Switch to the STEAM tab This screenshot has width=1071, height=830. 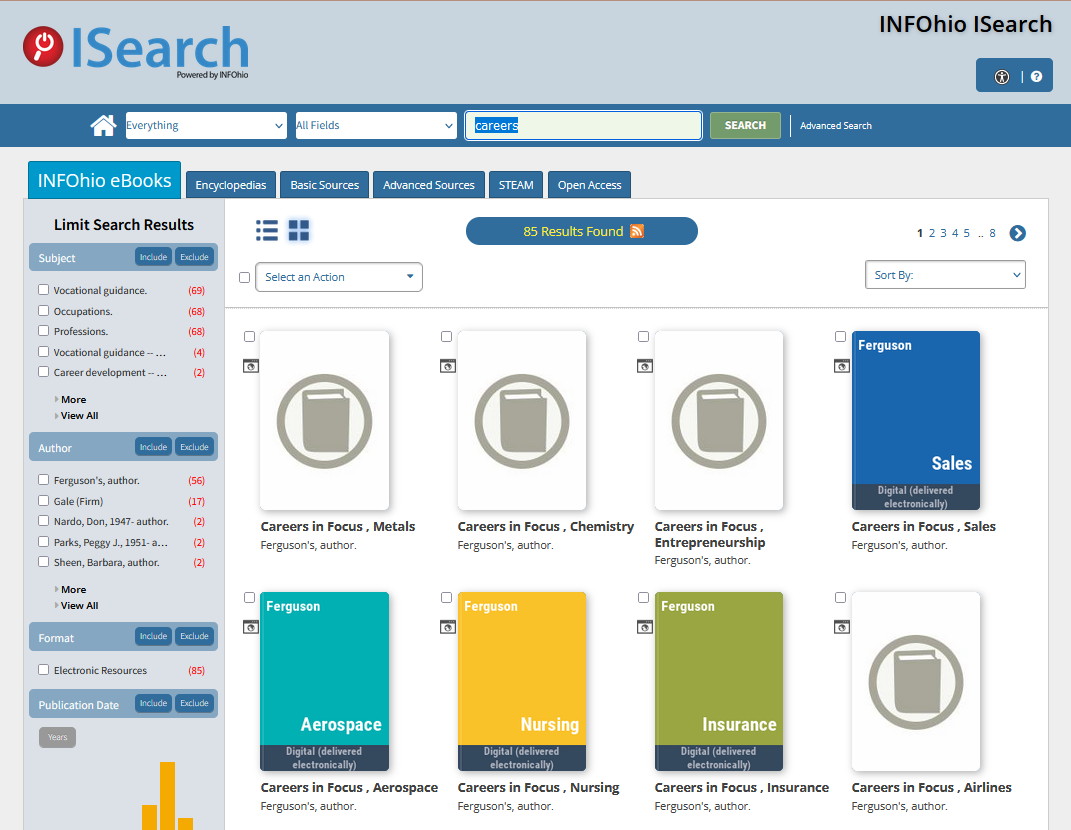coord(516,185)
